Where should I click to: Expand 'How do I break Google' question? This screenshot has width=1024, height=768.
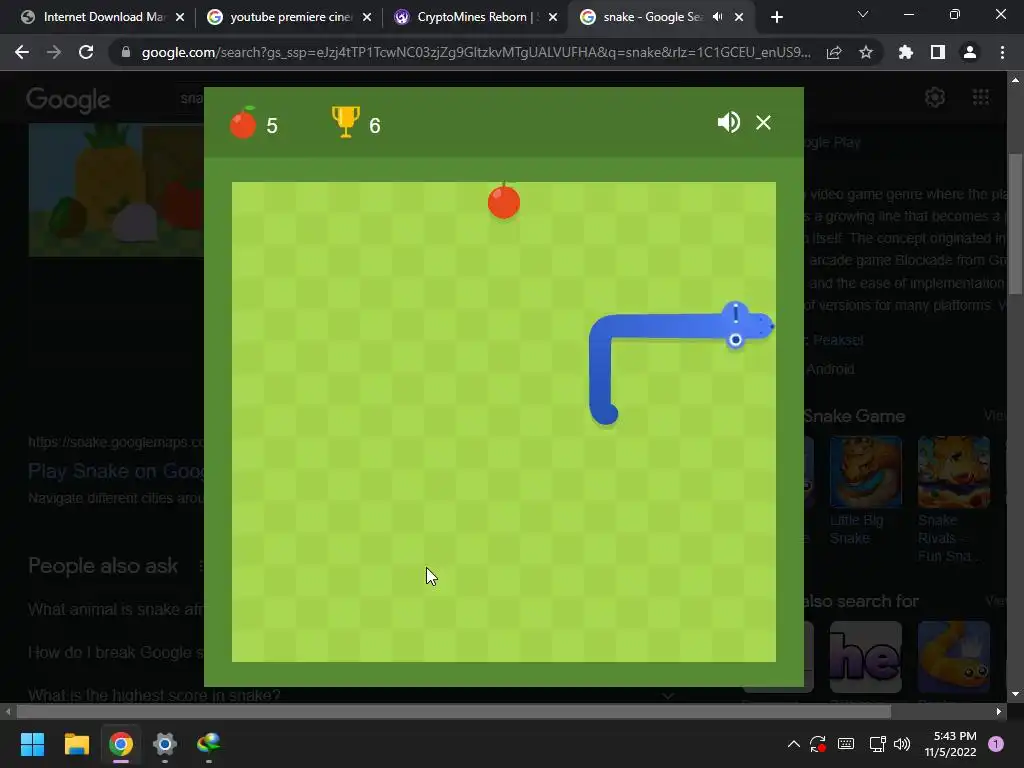[x=116, y=652]
